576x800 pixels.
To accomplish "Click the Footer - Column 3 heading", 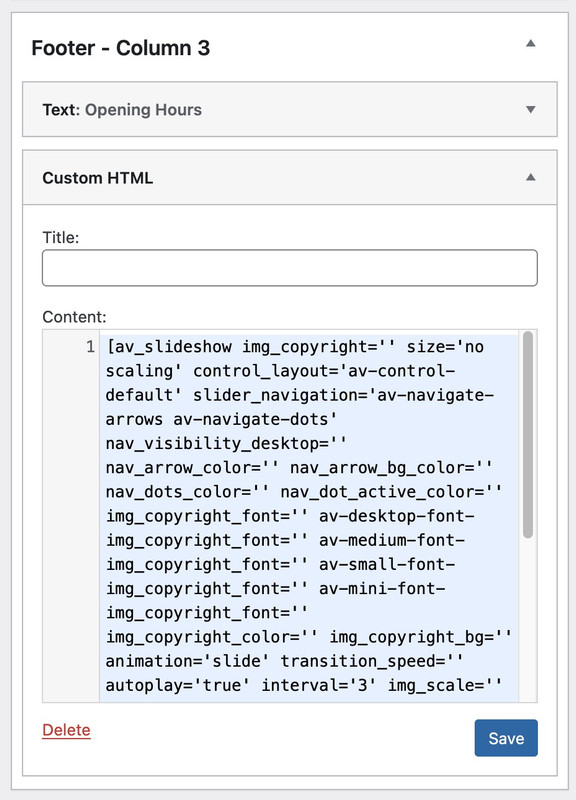I will [x=120, y=48].
